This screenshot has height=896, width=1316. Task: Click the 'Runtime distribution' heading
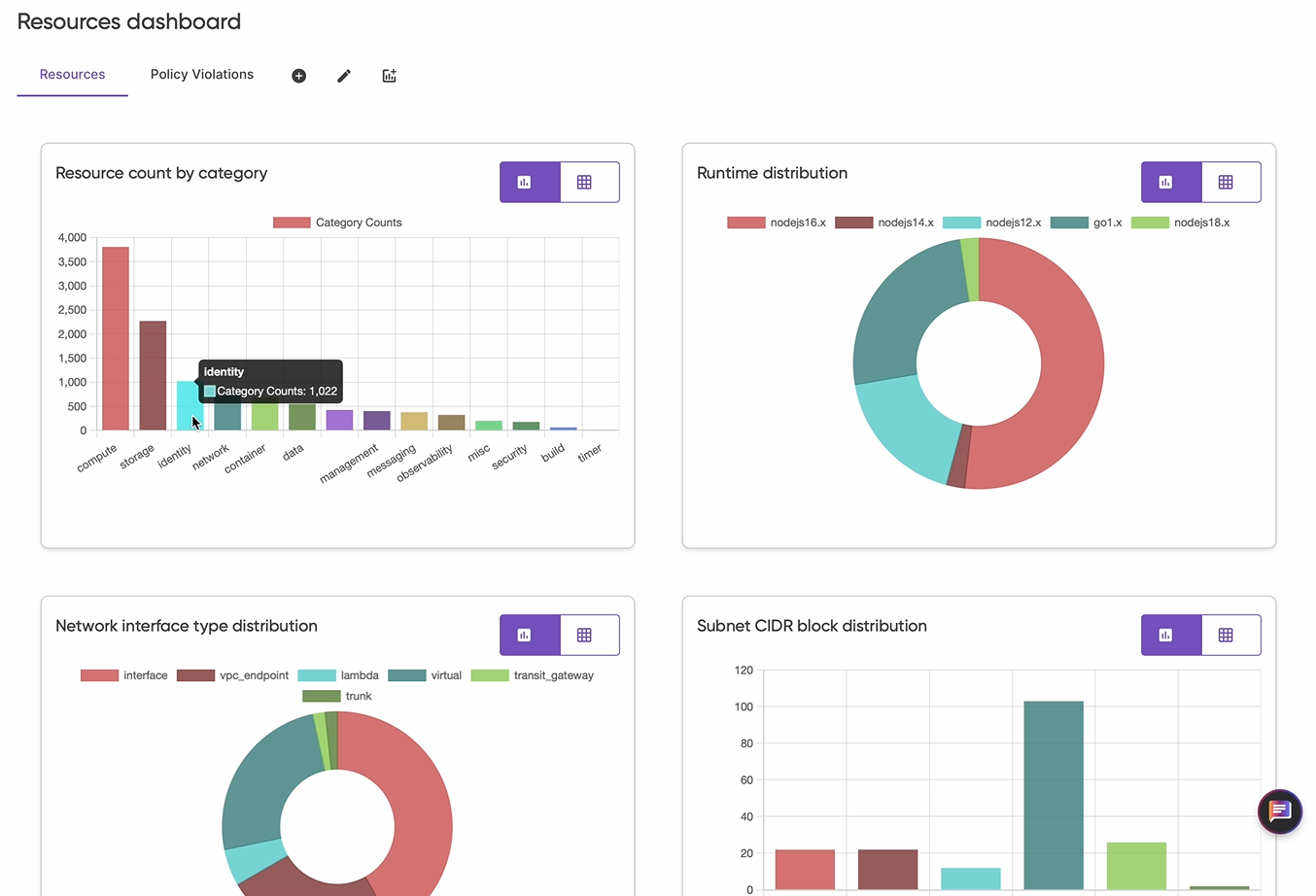point(772,173)
